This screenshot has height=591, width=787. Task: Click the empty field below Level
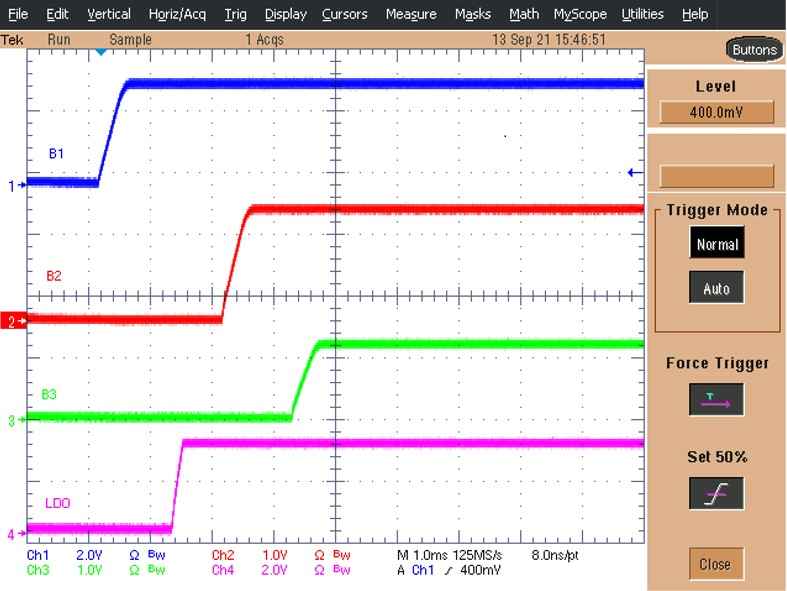pos(716,176)
